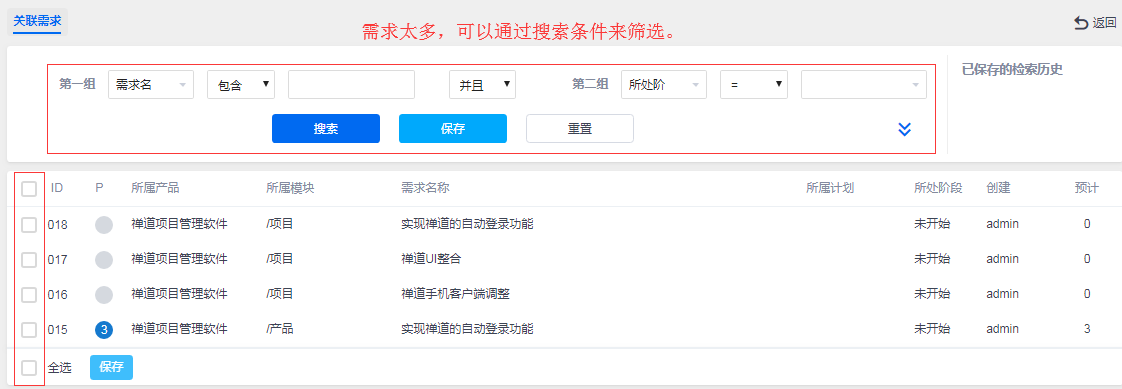Click the blue 搜索 button
Image resolution: width=1122 pixels, height=389 pixels.
pos(326,129)
